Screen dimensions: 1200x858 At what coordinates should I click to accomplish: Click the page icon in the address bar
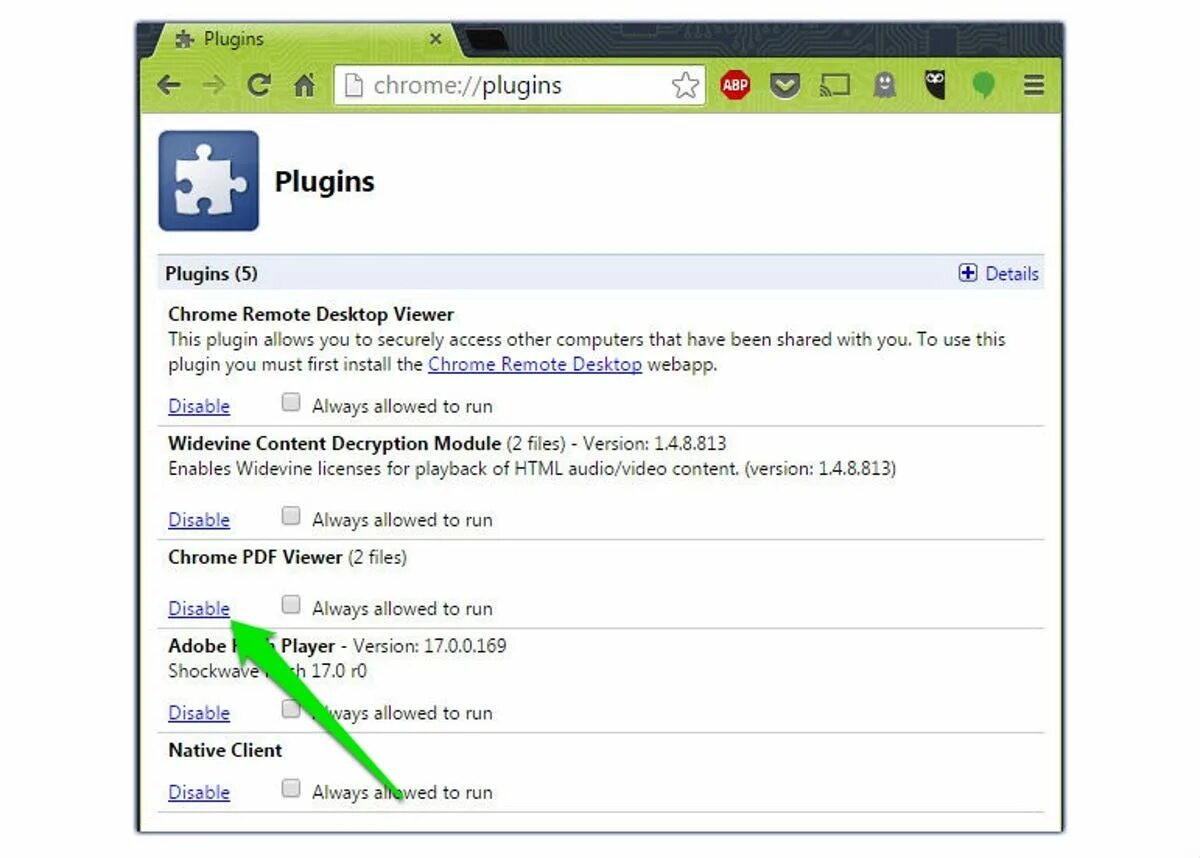[x=352, y=86]
